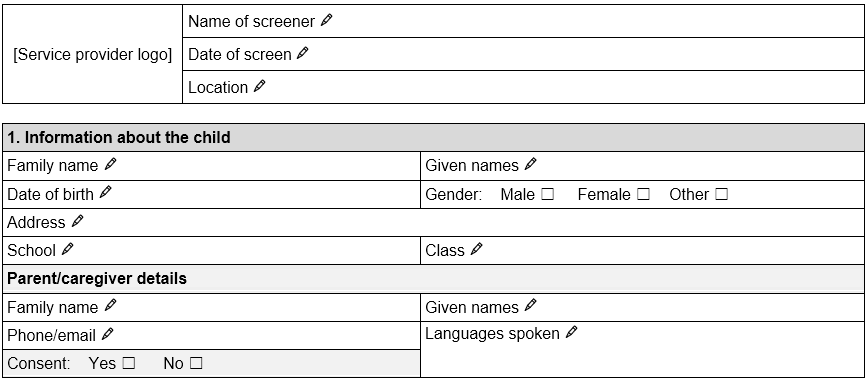
Task: Click the pencil icon by child's Family name
Action: pos(111,164)
